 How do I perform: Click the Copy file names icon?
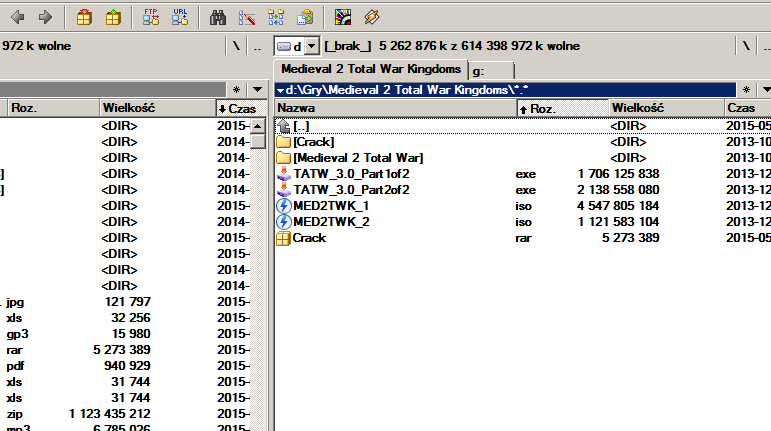304,17
